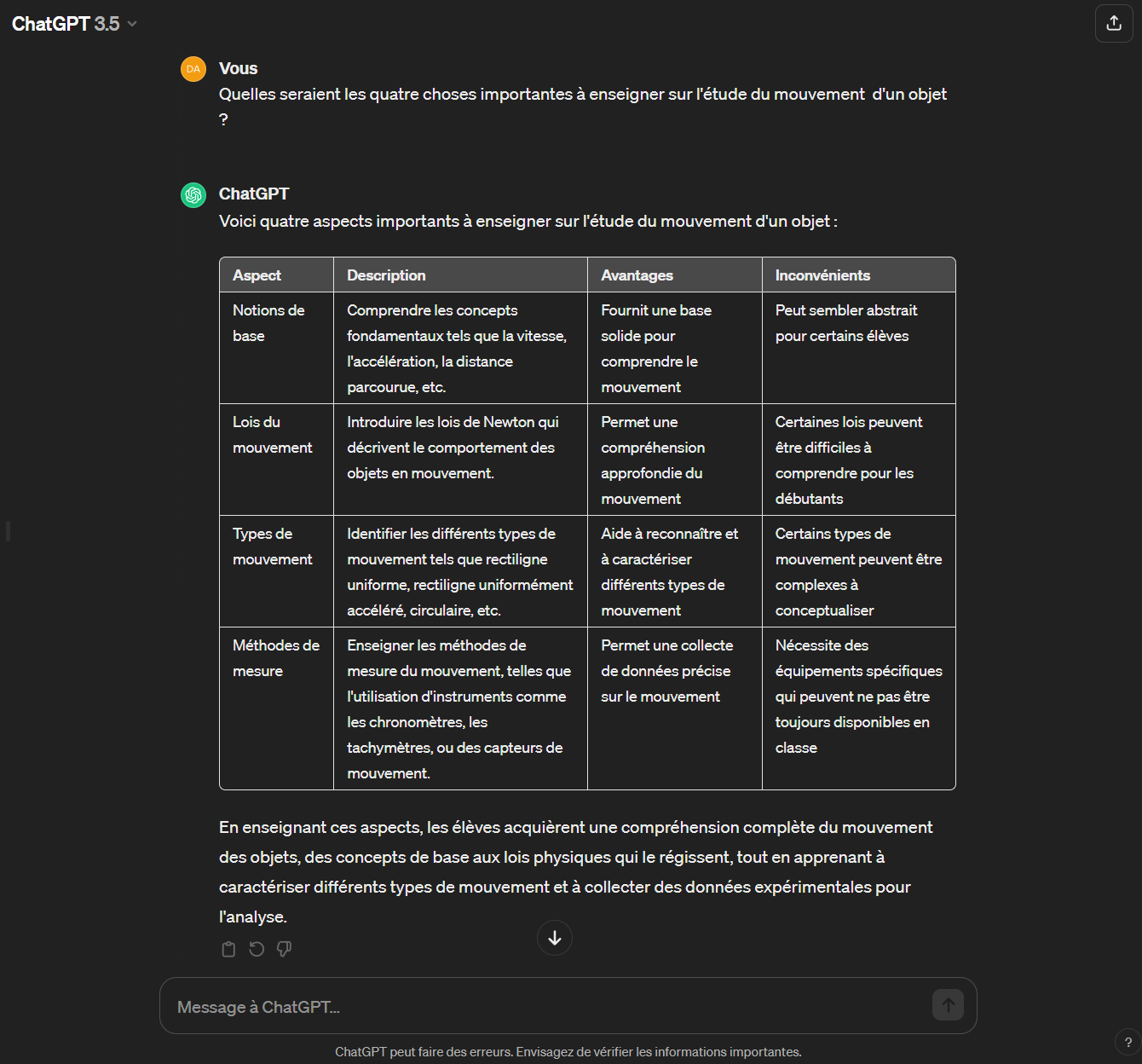The width and height of the screenshot is (1142, 1064).
Task: Click the thumbs down feedback icon
Action: [x=285, y=949]
